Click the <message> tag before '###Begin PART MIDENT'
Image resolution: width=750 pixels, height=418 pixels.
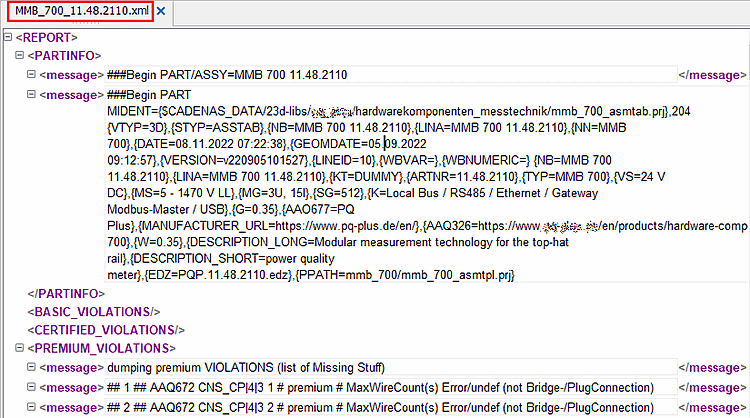[72, 95]
